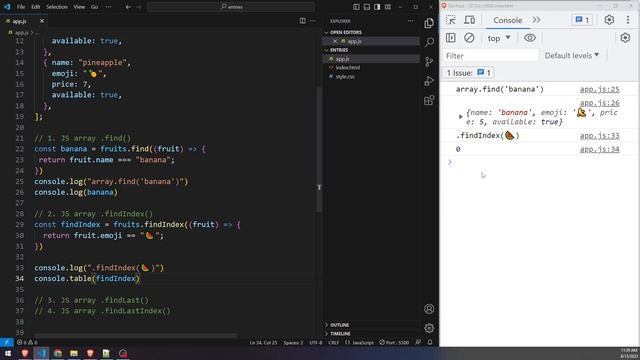Viewport: 640px width, 360px height.
Task: Open the top JavaScript context dropdown
Action: 499,38
